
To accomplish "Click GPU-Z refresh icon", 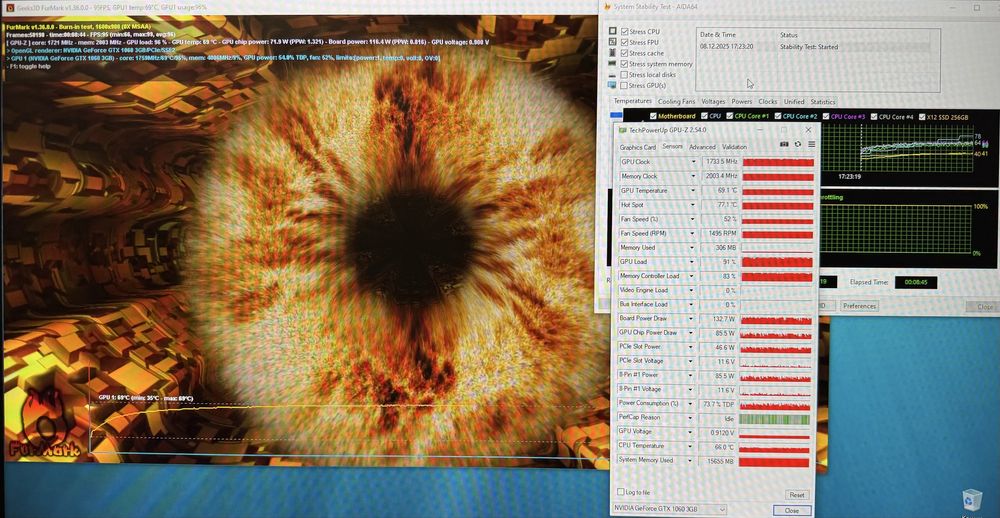I will click(798, 145).
